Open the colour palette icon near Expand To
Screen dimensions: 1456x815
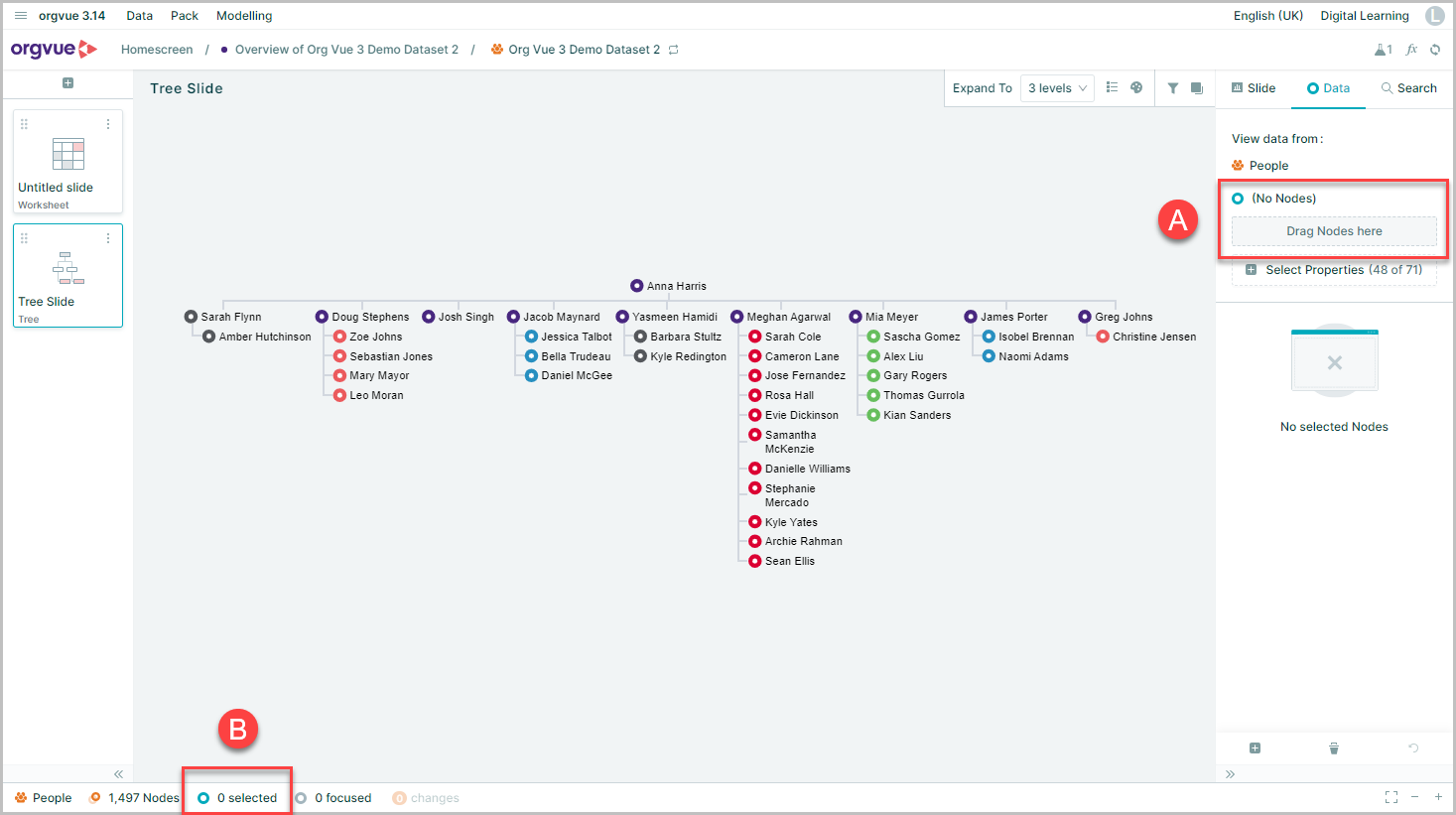1137,87
